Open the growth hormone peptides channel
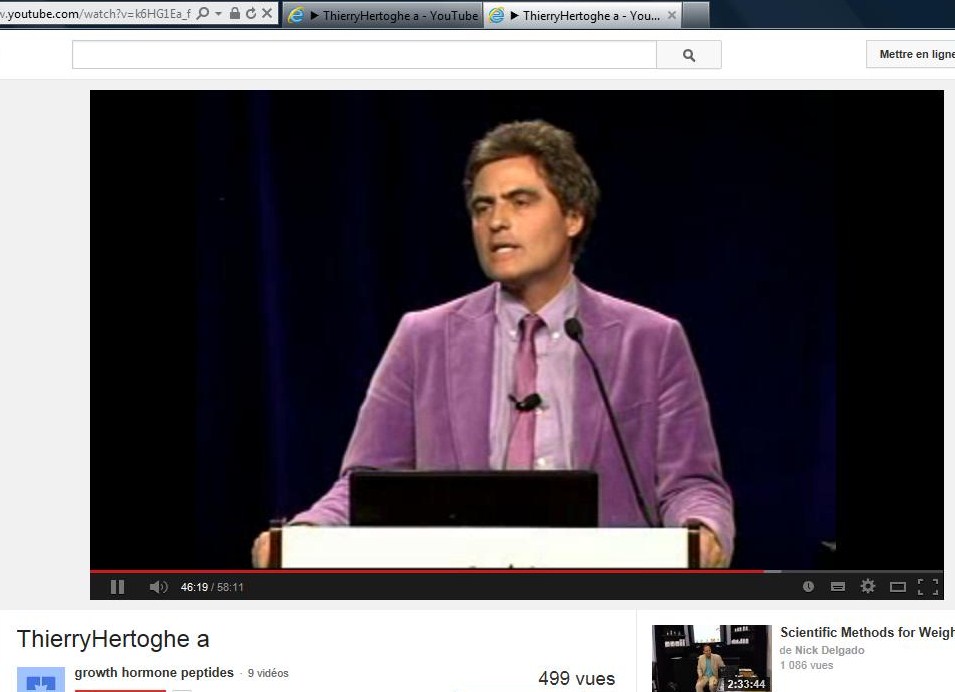 [x=154, y=673]
